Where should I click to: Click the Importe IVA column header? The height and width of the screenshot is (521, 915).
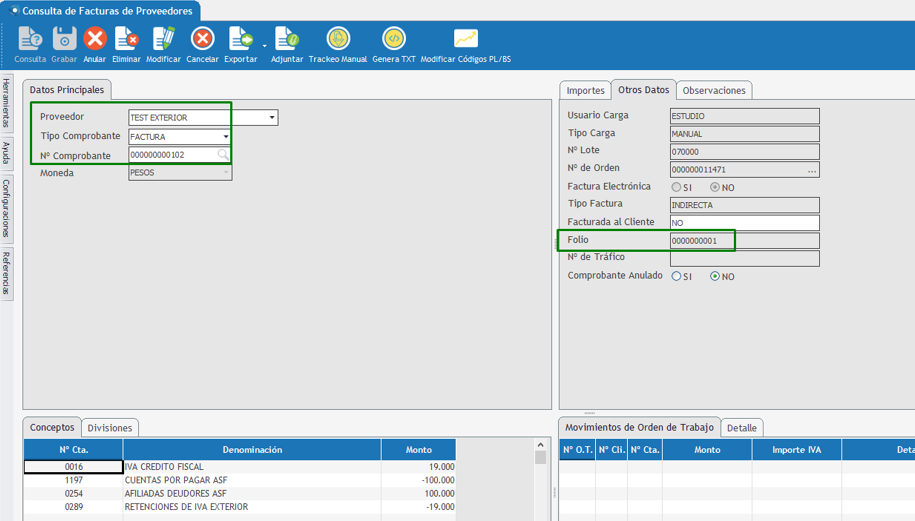(x=797, y=449)
